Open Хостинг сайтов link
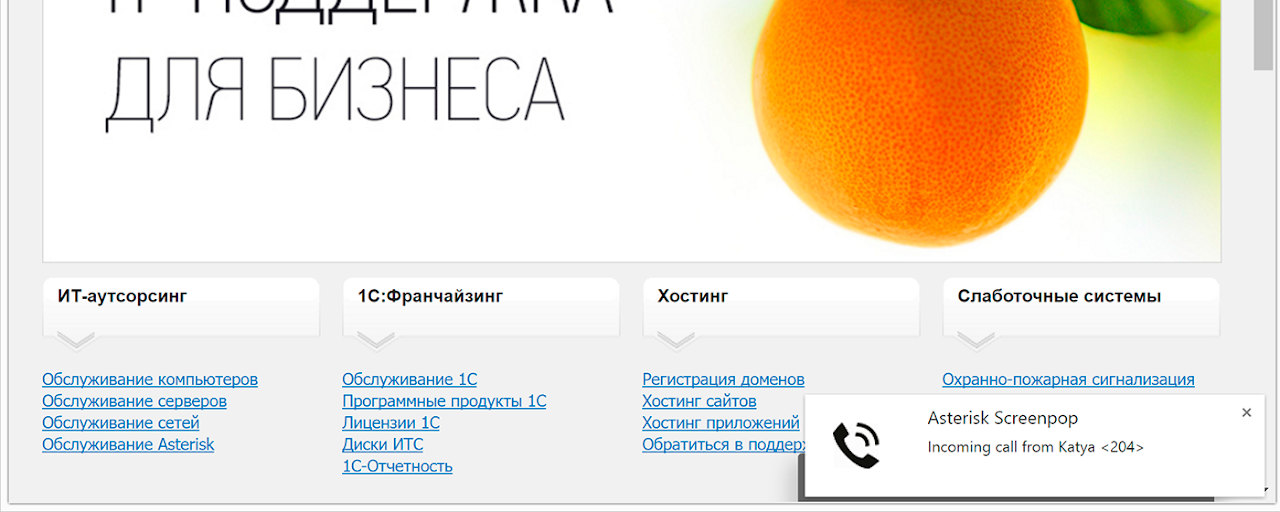The image size is (1280, 512). tap(699, 402)
